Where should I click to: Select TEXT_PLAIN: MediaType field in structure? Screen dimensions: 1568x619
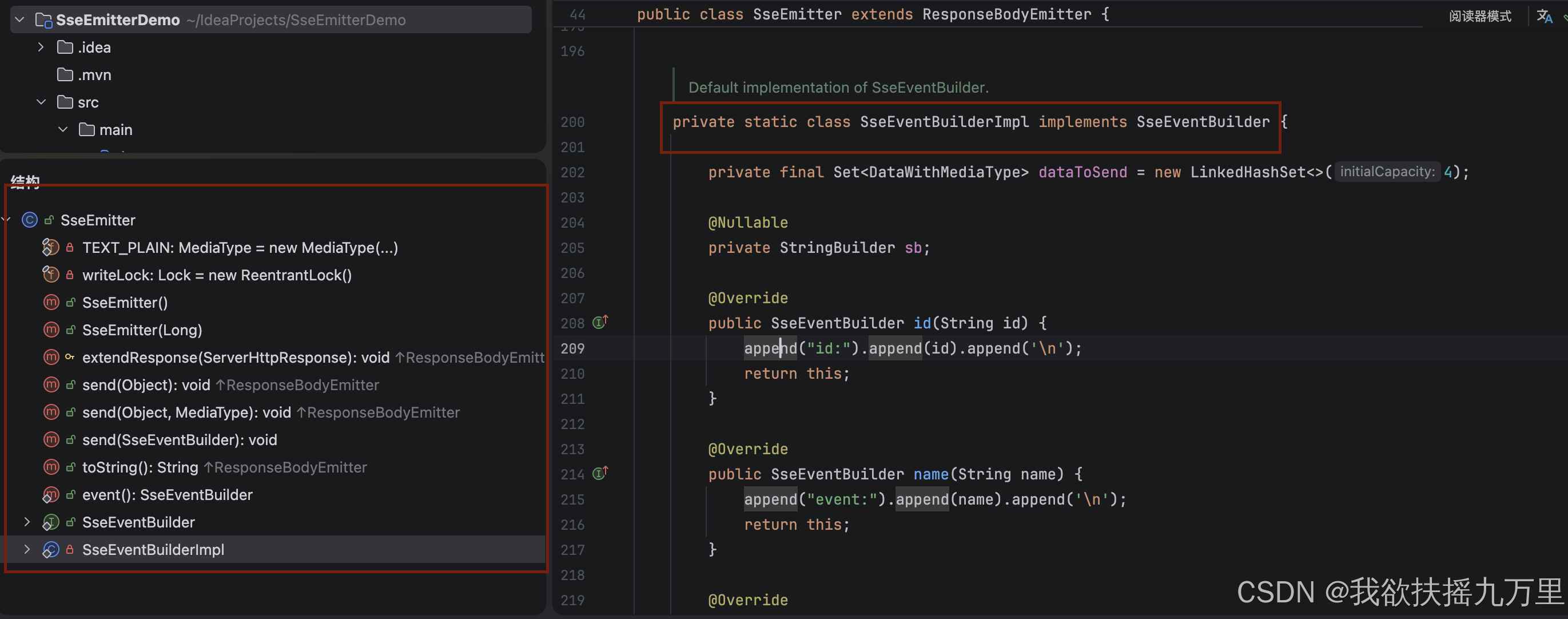pos(240,247)
